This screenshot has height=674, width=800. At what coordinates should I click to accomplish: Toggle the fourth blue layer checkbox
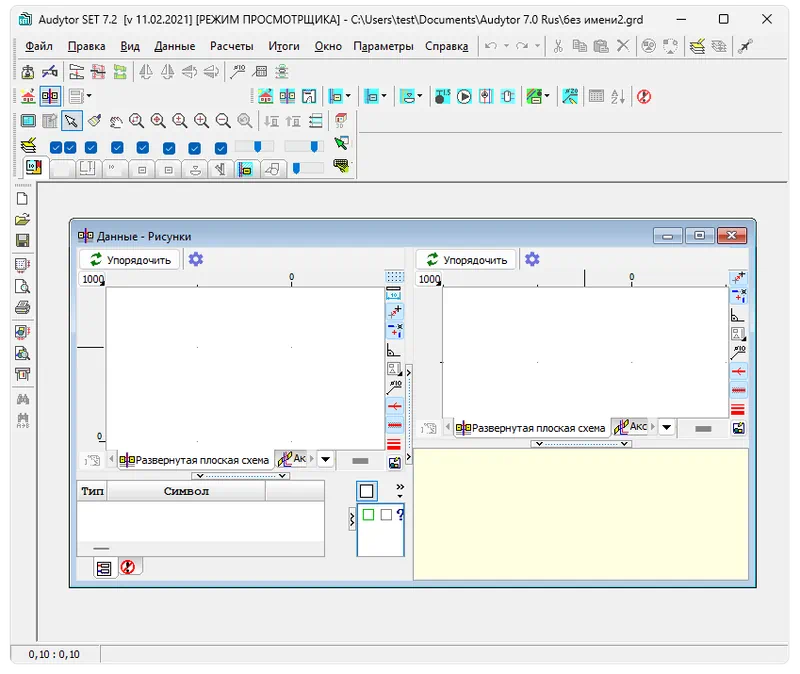(117, 147)
